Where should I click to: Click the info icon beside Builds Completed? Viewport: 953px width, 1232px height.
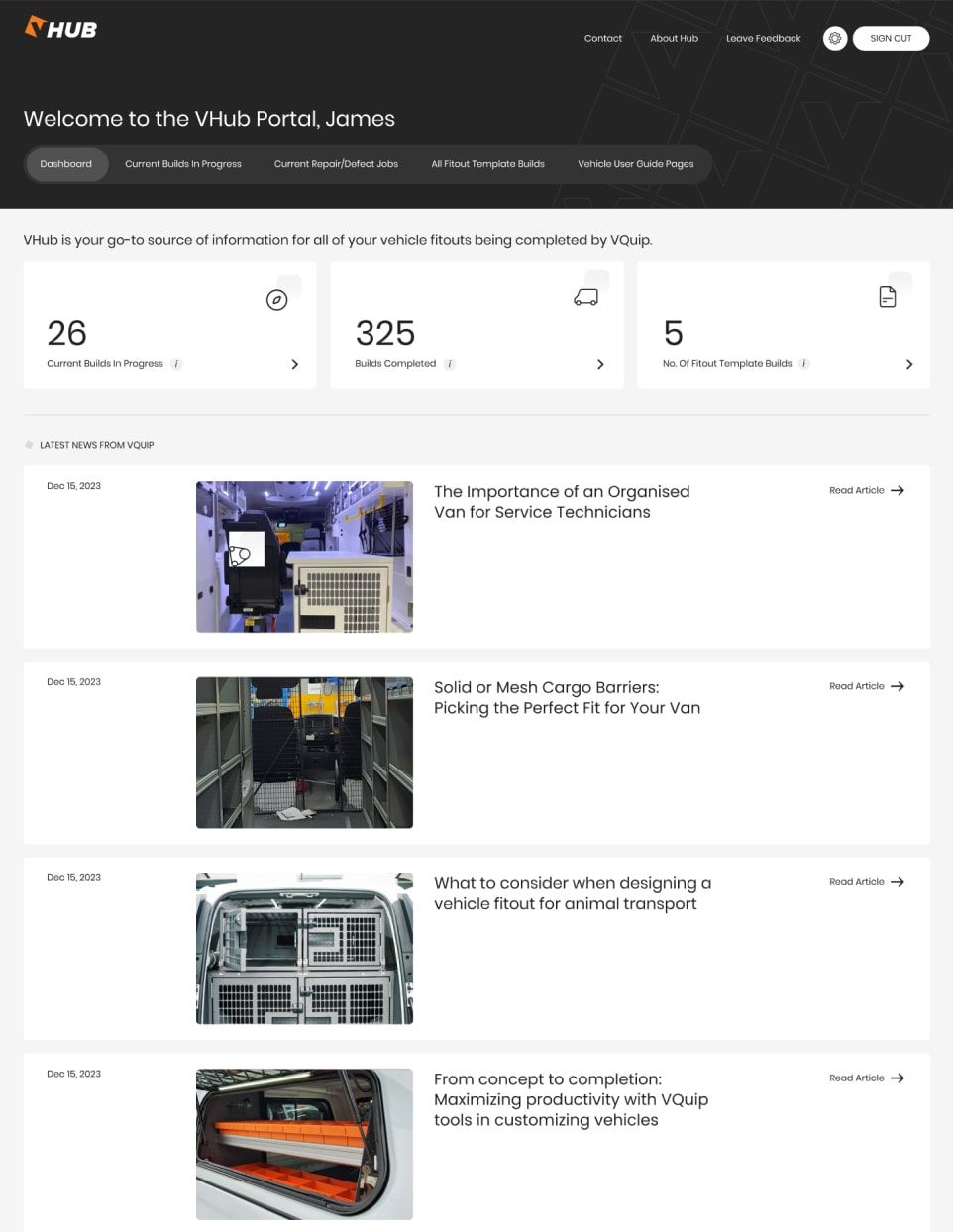(450, 363)
